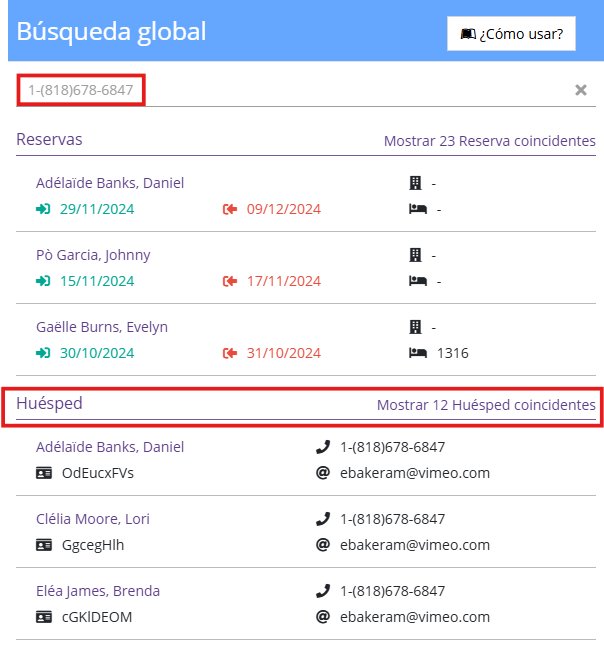The image size is (604, 648).
Task: Clear the search field with the X icon
Action: (581, 90)
